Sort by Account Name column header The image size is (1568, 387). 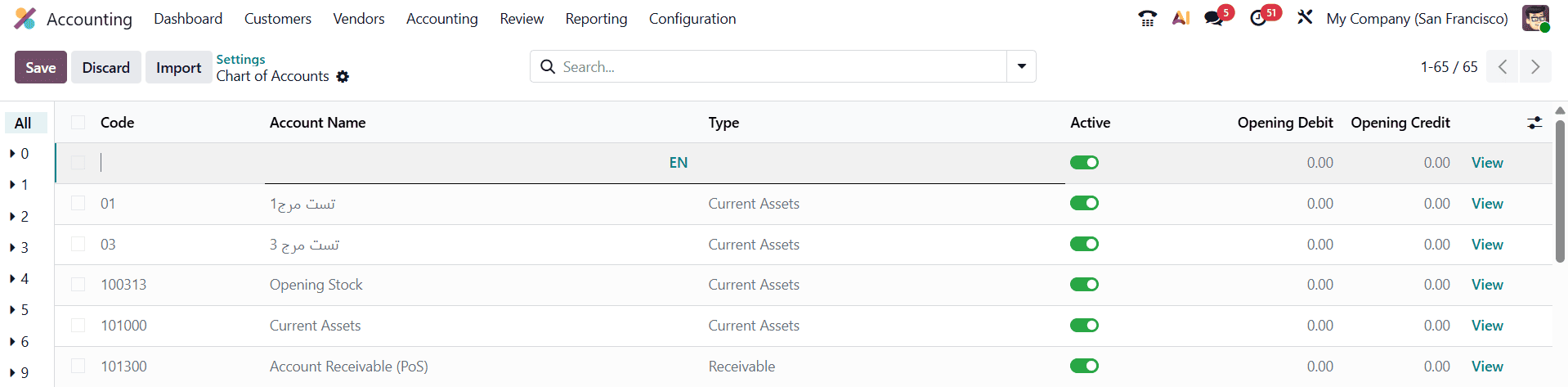click(318, 123)
